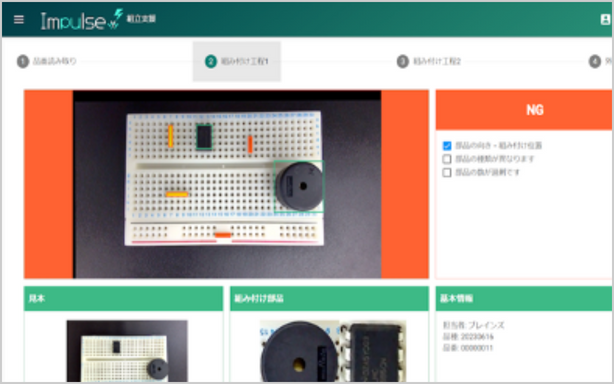Click the 担当者: ブレインズ text
Viewport: 614px width, 384px height.
[x=474, y=325]
